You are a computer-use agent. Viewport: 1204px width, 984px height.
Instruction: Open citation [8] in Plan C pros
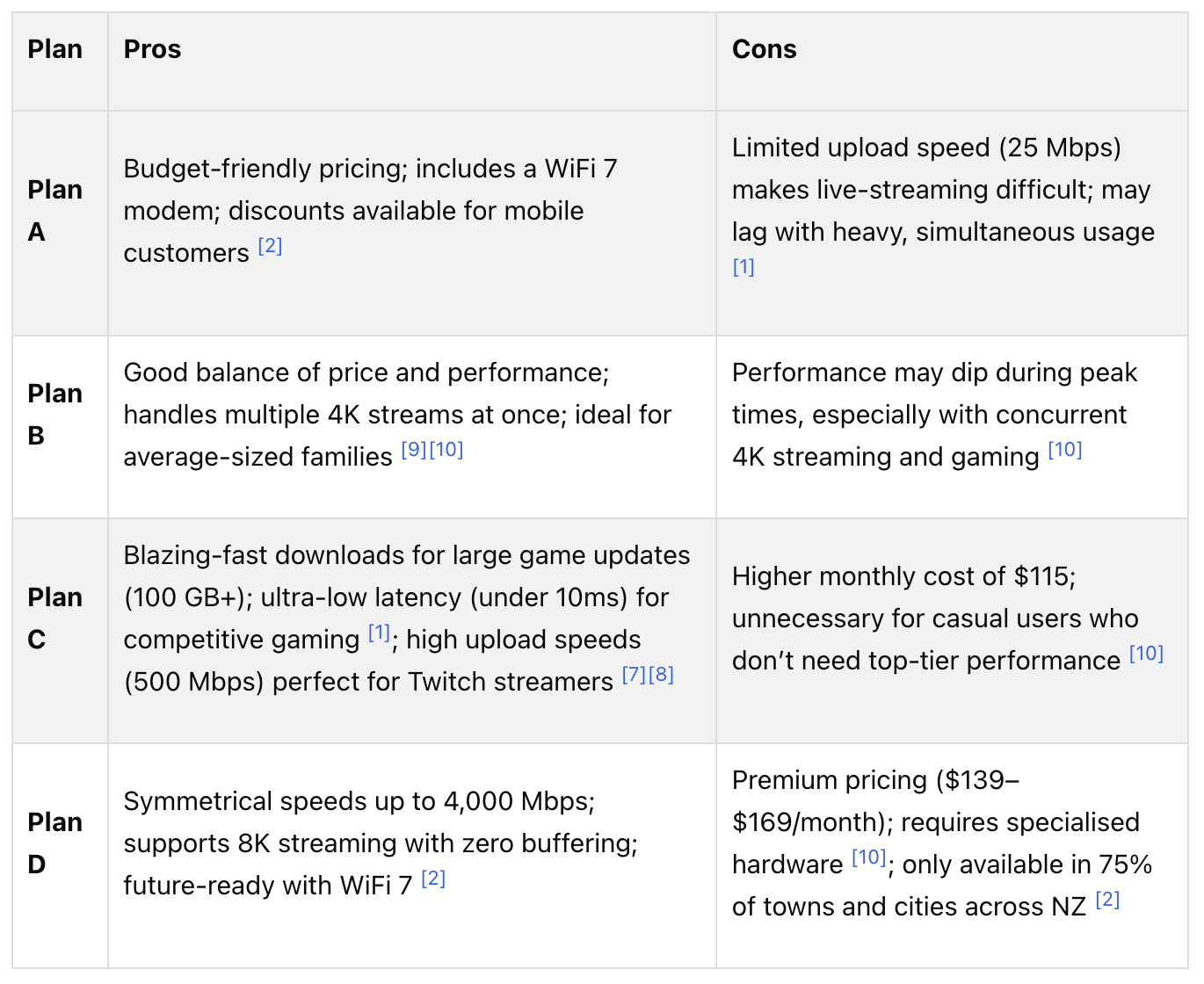pyautogui.click(x=661, y=675)
